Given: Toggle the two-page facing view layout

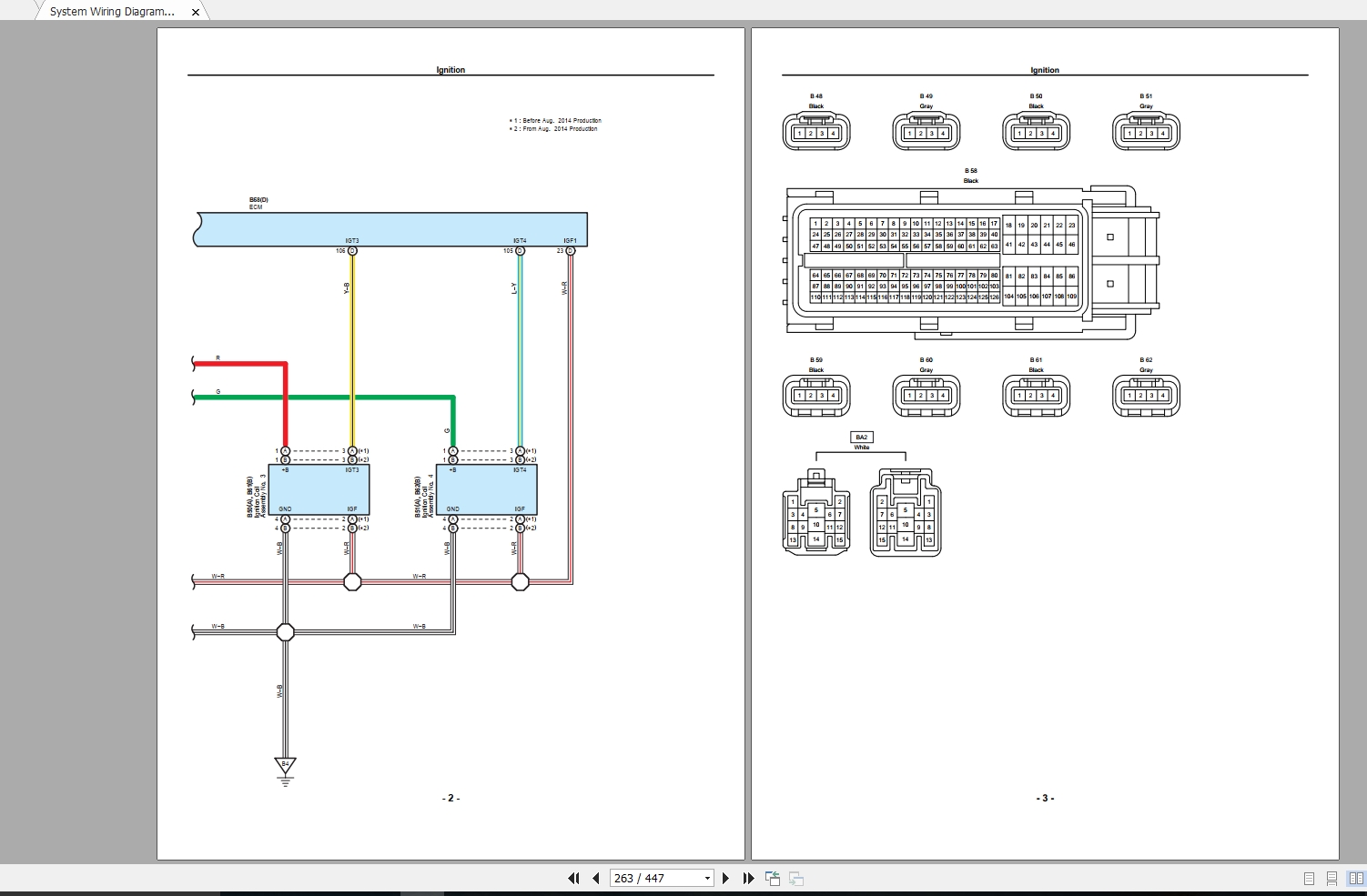Looking at the screenshot, I should click(x=1356, y=879).
